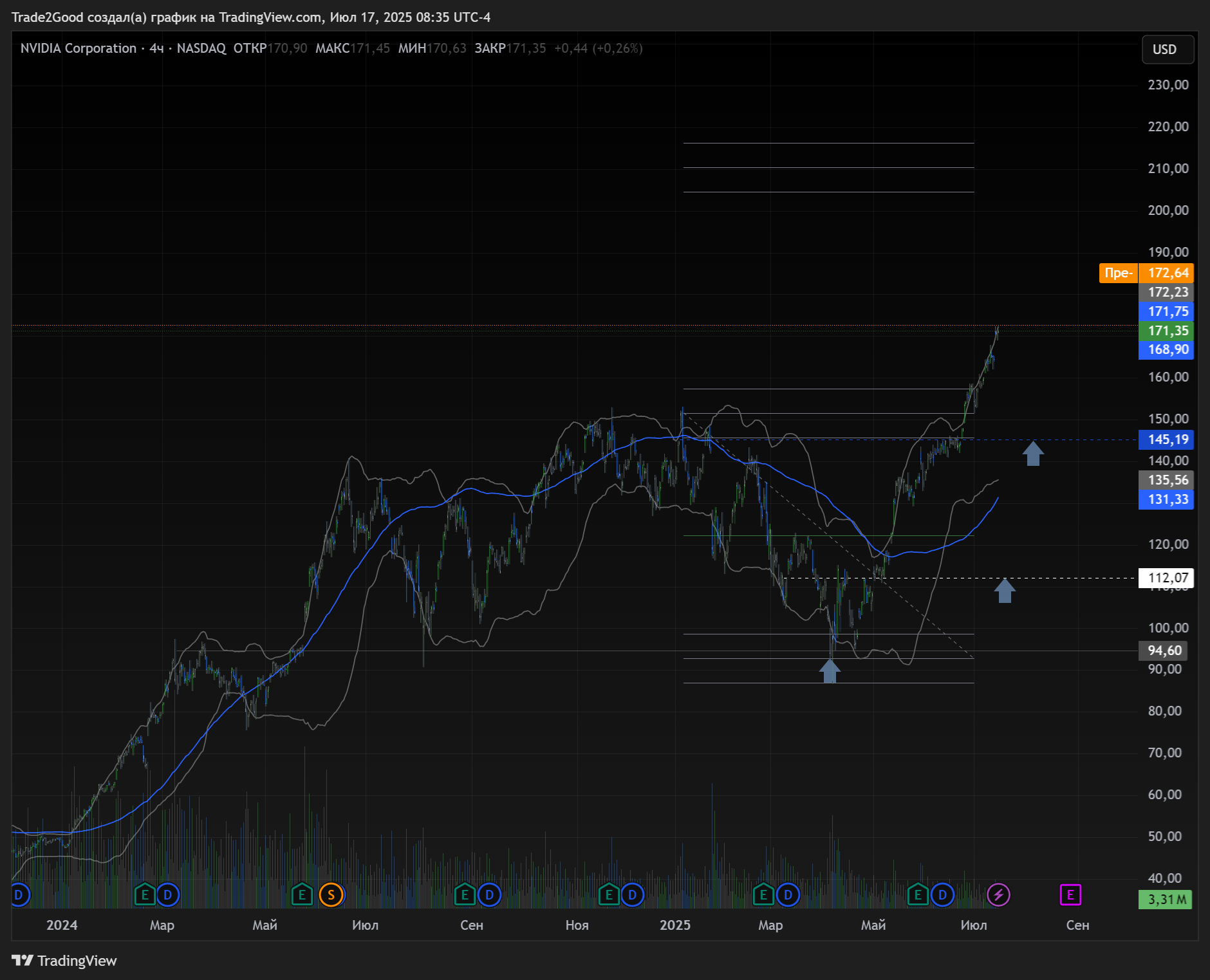The height and width of the screenshot is (980, 1210).
Task: Click the green 171,35 last price label
Action: pos(1166,331)
